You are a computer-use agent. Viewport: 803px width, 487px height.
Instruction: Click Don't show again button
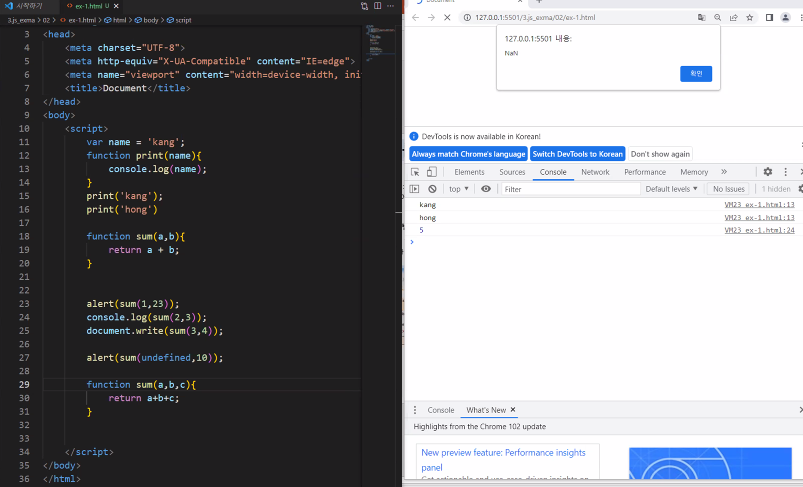(660, 154)
